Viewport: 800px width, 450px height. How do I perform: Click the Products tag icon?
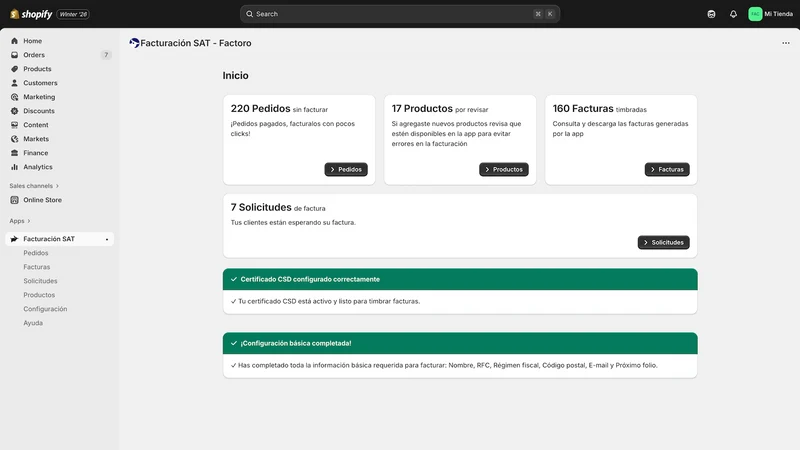[14, 69]
